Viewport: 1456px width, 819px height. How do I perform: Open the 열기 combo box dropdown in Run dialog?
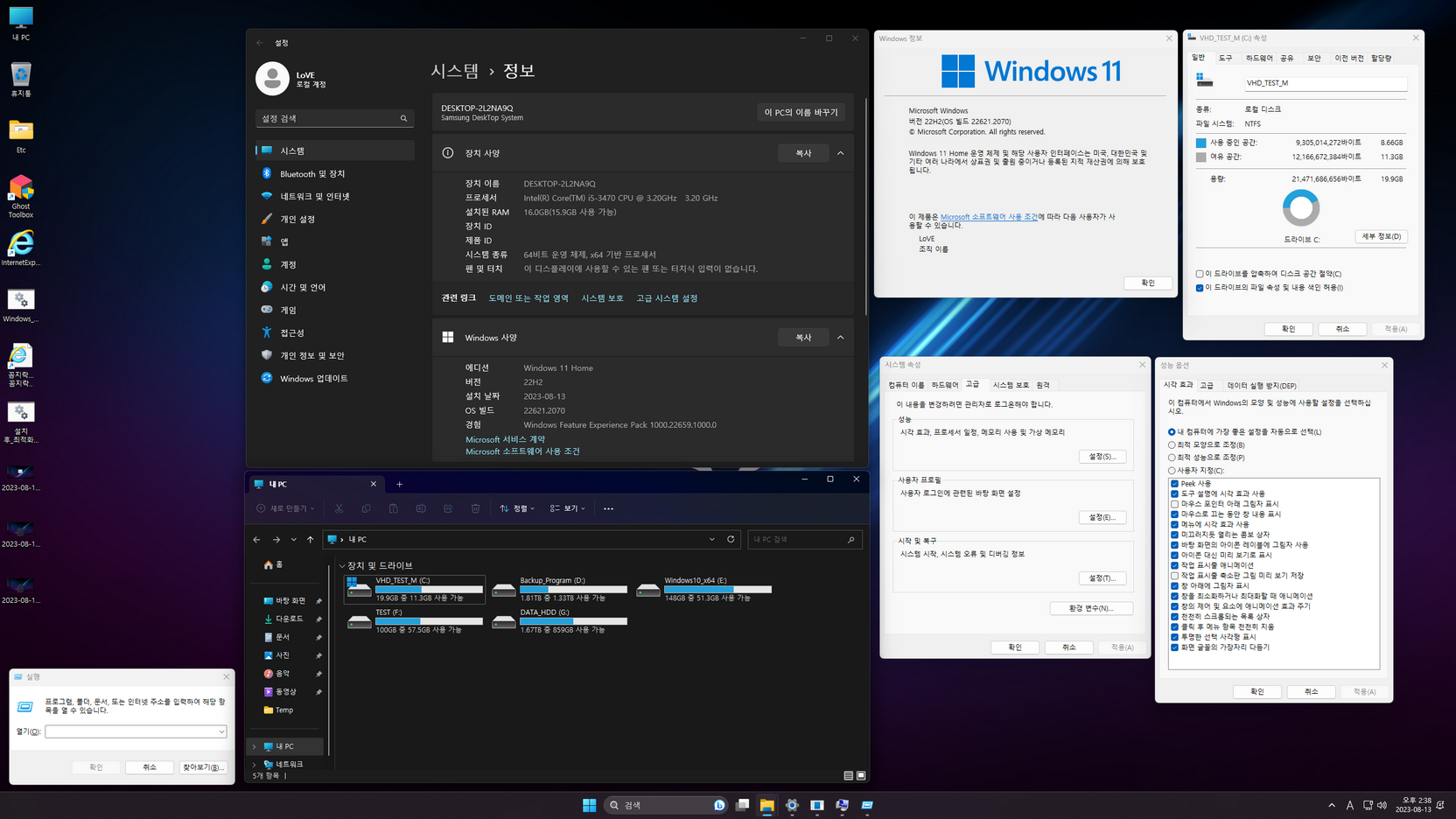[x=221, y=731]
